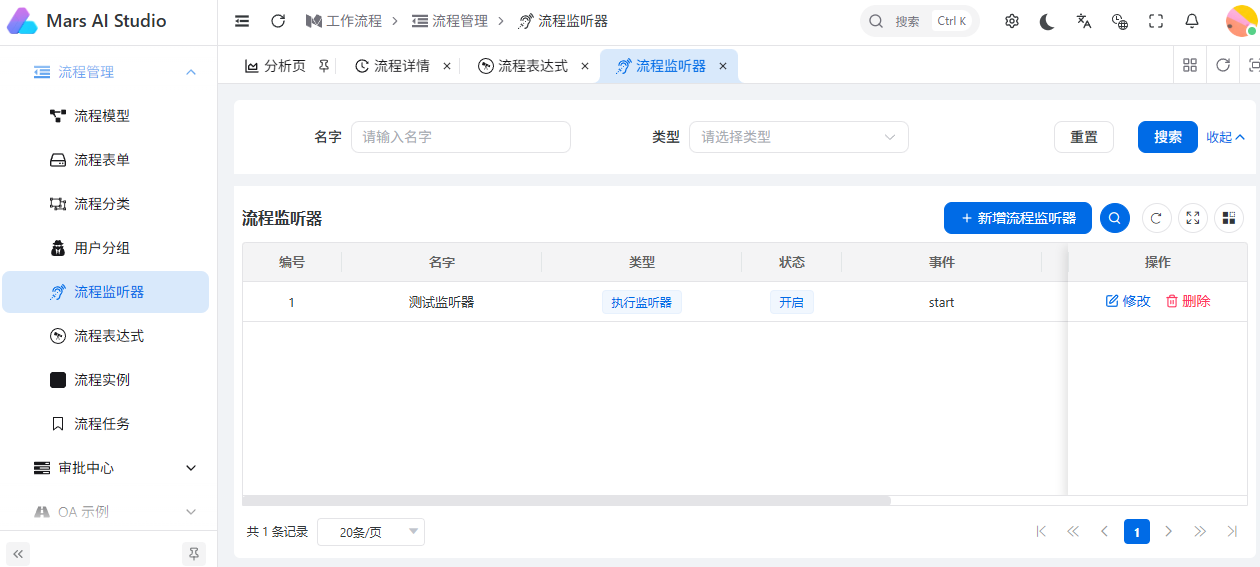Open the 20条/页 page size dropdown
Screen dimensions: 1260x567
371,532
